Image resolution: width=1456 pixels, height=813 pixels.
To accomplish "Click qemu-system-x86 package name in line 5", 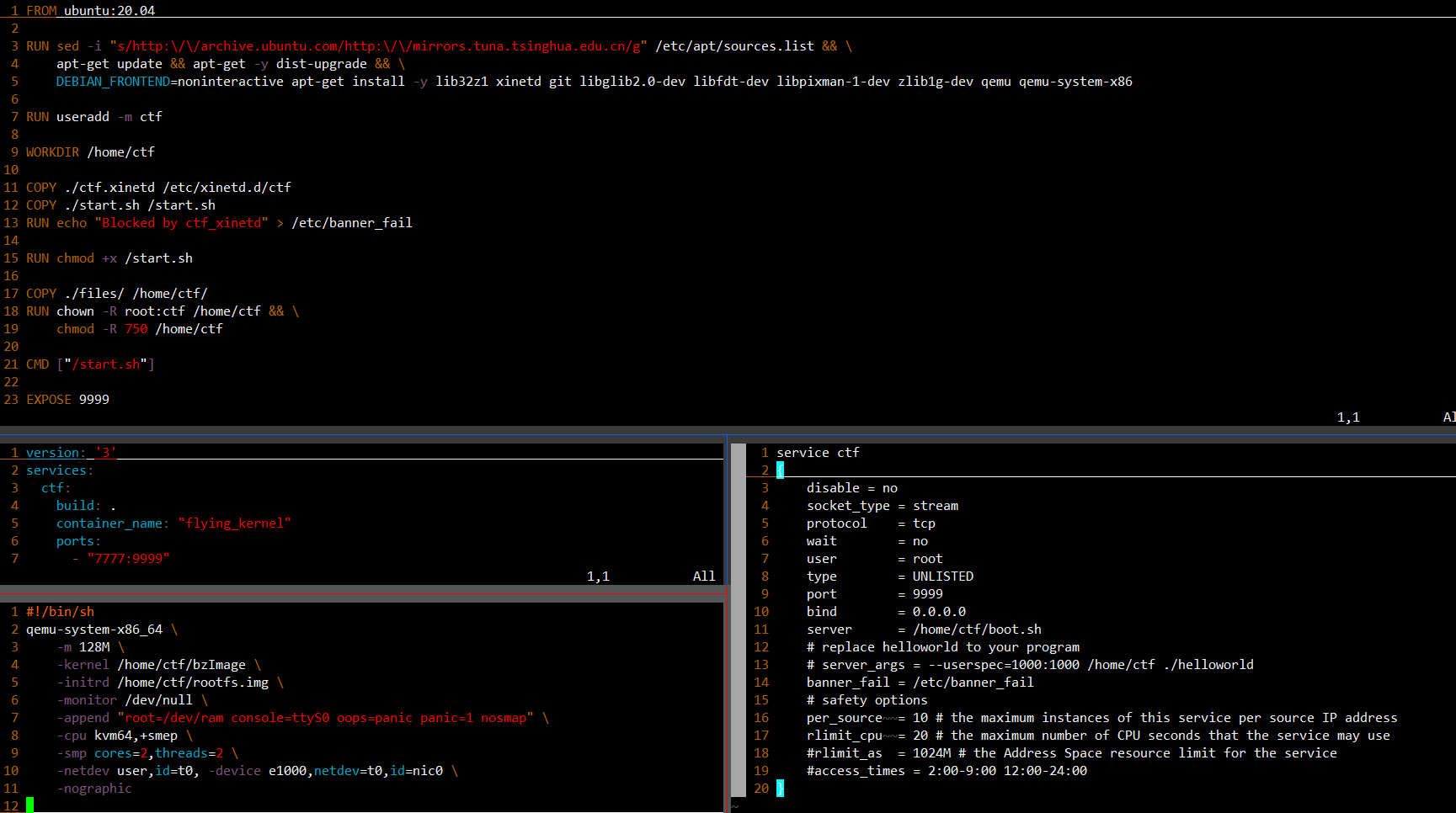I will pos(1075,82).
